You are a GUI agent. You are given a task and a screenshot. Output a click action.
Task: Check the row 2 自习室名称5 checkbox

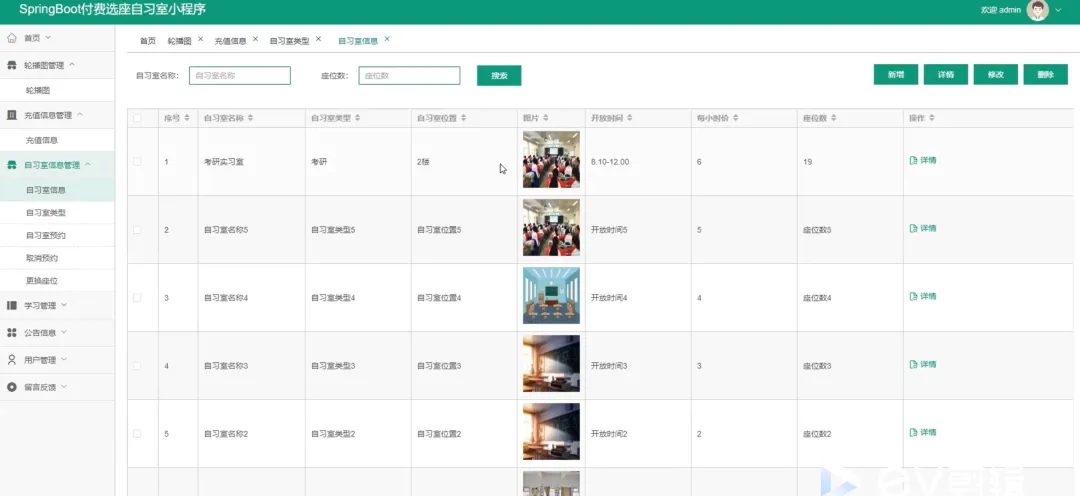[x=137, y=229]
